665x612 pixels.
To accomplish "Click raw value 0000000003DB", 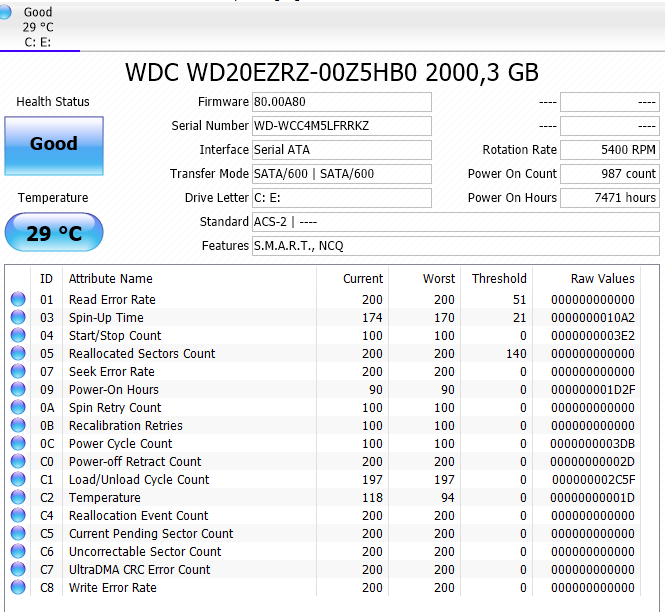I will point(592,444).
